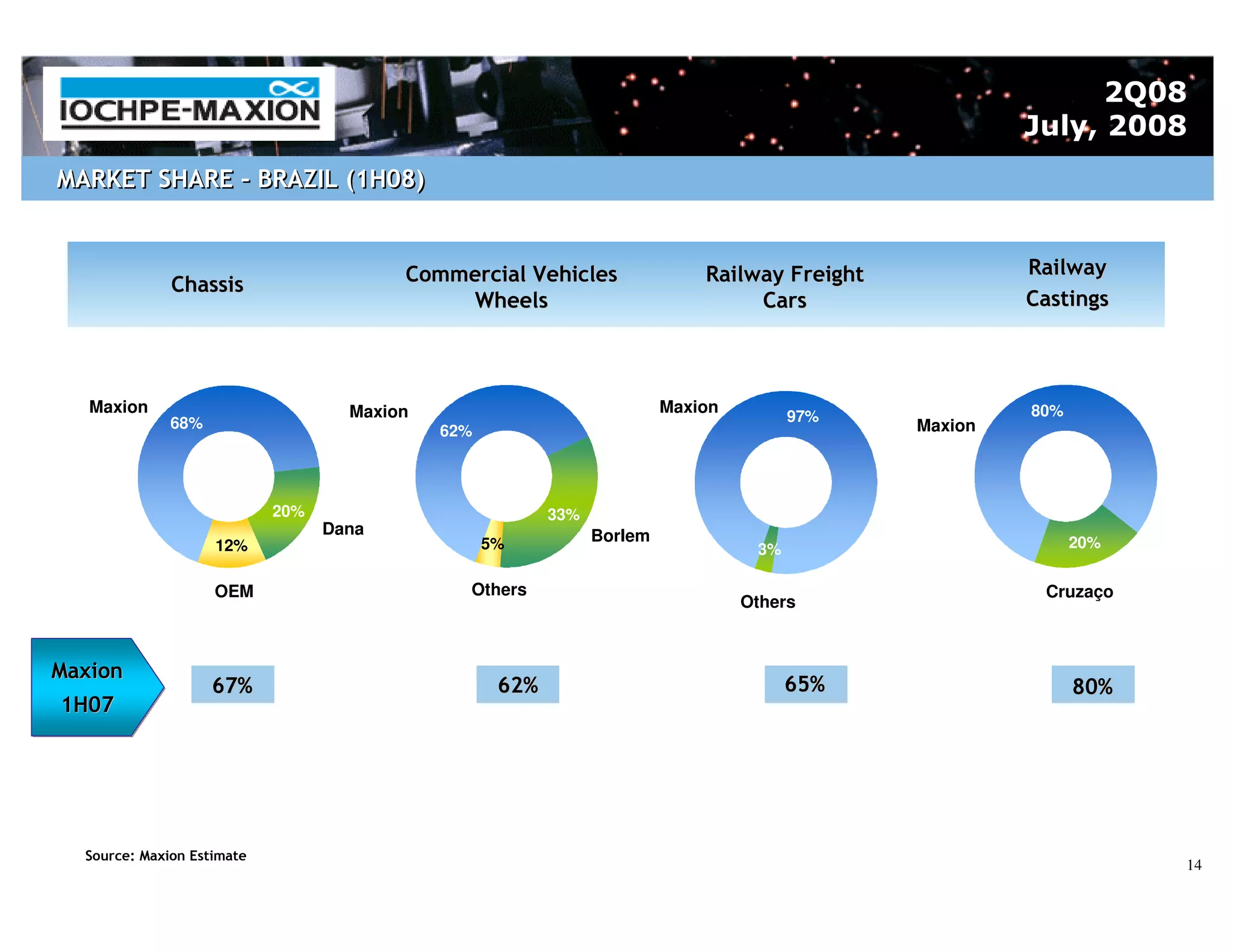Click the 65% freight cars 1H07 box
The height and width of the screenshot is (952, 1233).
pyautogui.click(x=806, y=684)
